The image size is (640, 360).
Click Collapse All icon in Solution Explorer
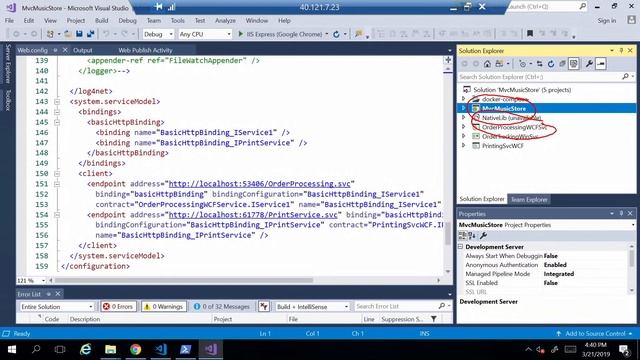point(562,64)
